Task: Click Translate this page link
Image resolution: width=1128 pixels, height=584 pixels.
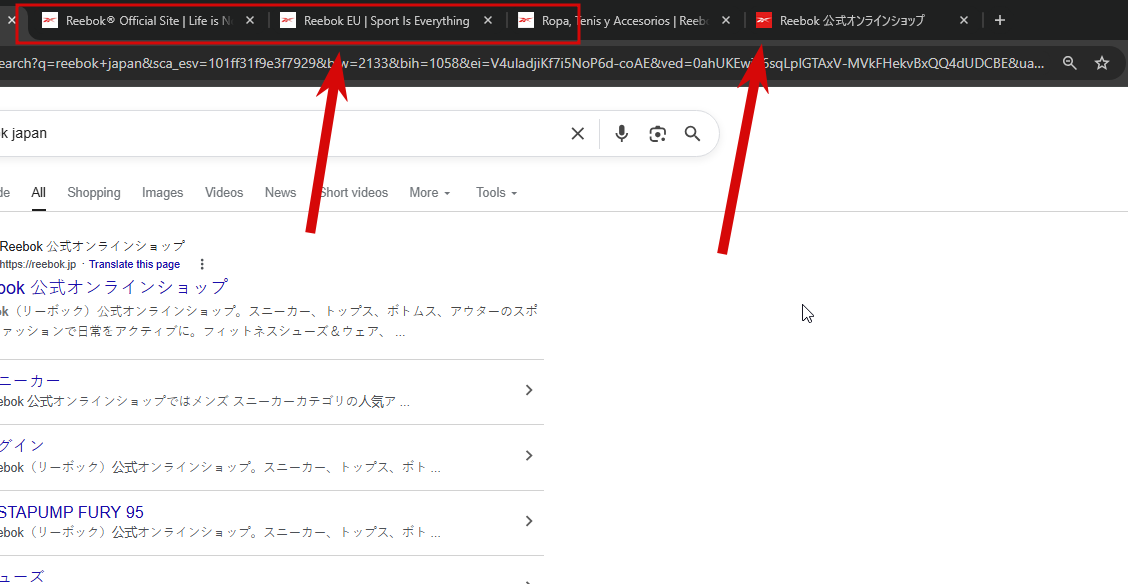Action: [x=135, y=264]
